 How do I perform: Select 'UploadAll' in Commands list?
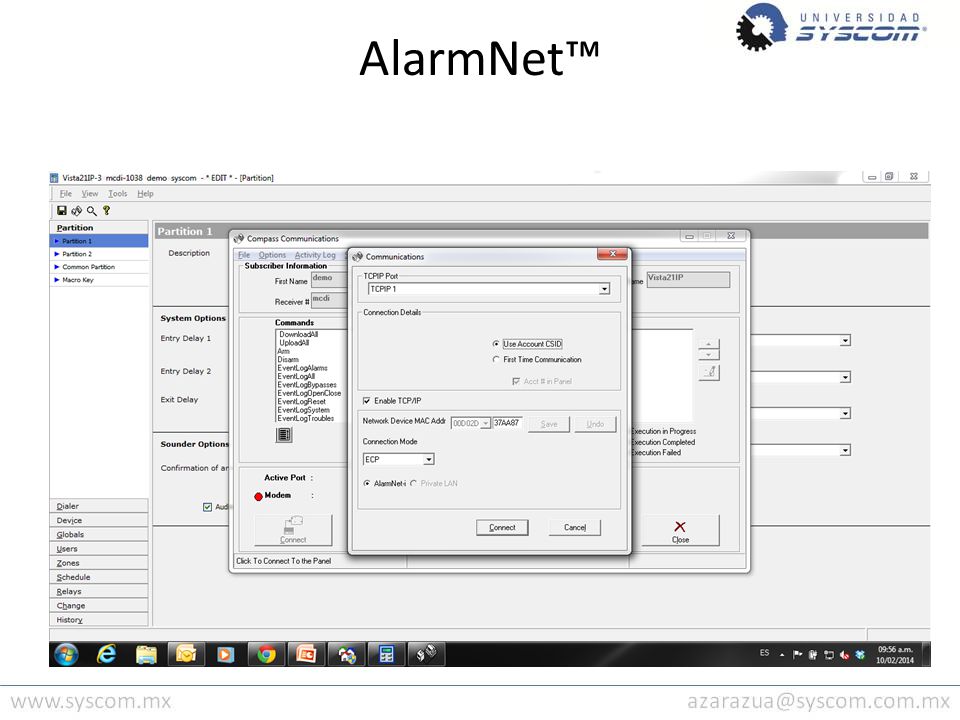(x=294, y=343)
